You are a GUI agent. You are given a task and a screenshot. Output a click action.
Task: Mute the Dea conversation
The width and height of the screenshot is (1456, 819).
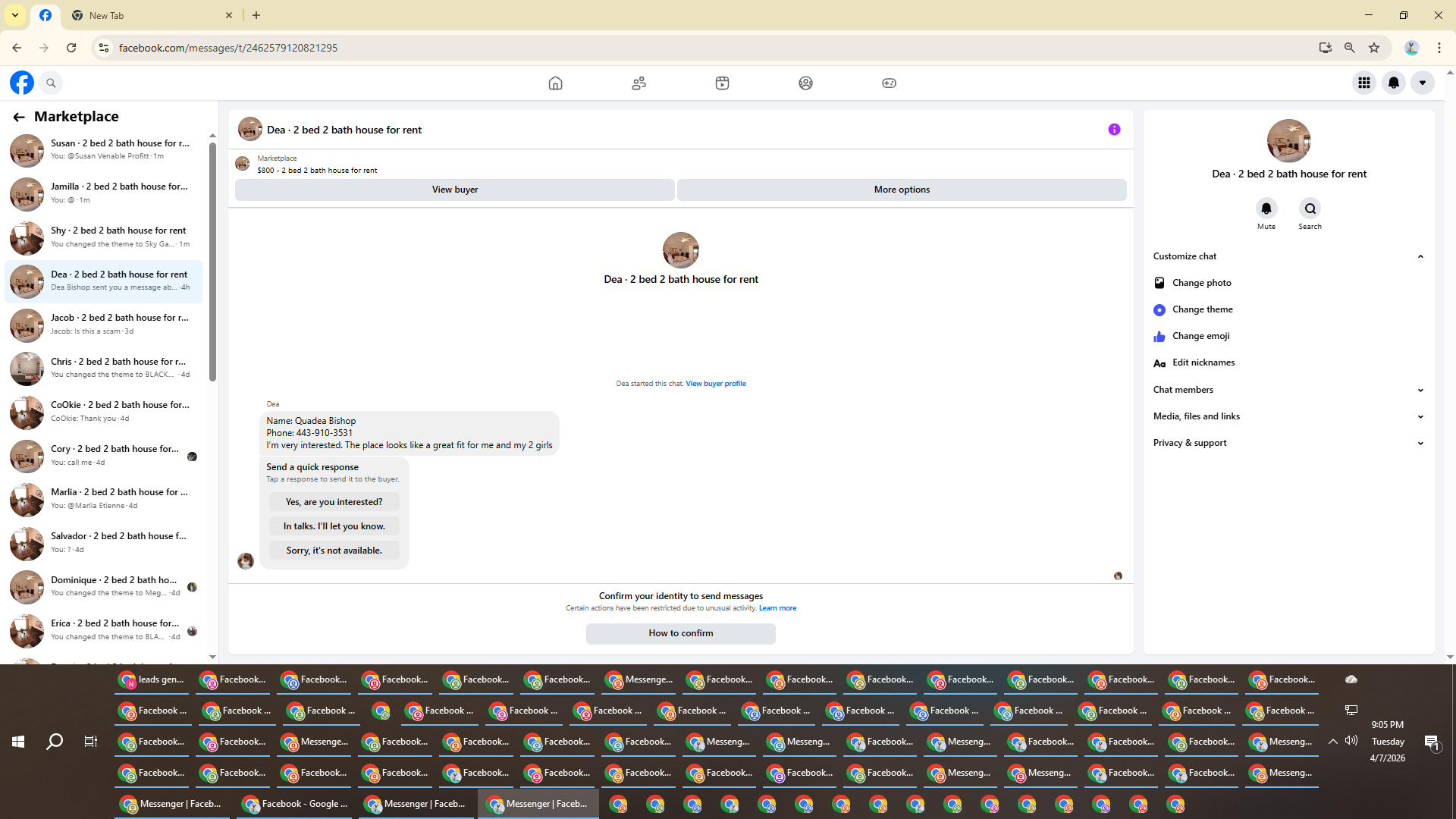point(1266,209)
